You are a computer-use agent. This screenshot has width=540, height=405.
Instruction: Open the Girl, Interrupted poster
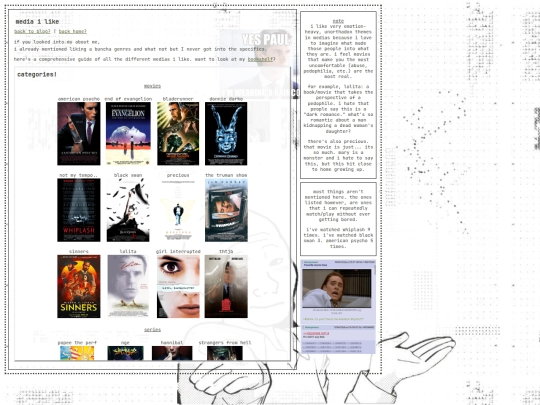coord(178,287)
